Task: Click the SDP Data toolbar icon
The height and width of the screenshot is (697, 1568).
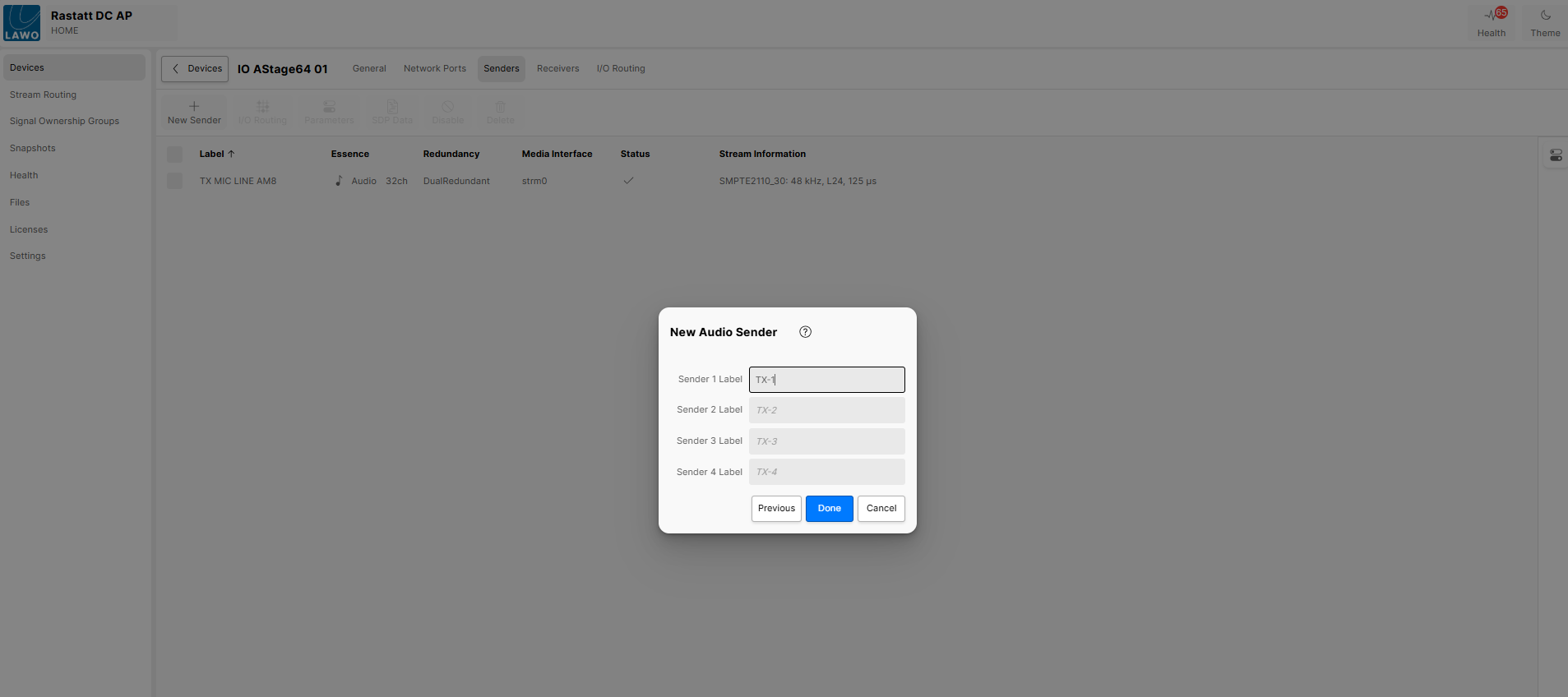Action: click(392, 107)
